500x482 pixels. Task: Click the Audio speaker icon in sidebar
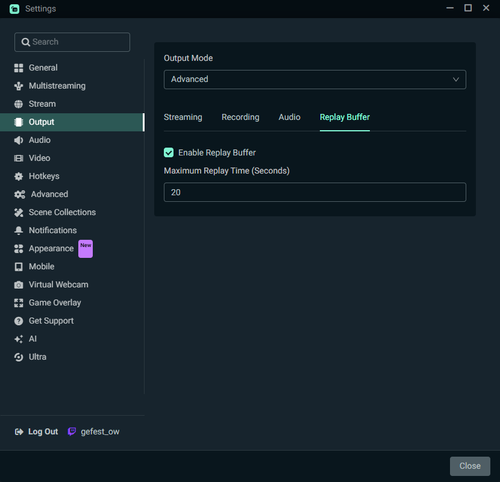tap(19, 140)
